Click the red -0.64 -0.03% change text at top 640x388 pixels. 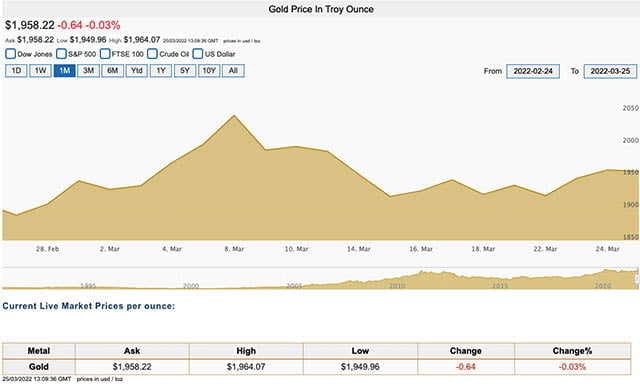(x=89, y=25)
